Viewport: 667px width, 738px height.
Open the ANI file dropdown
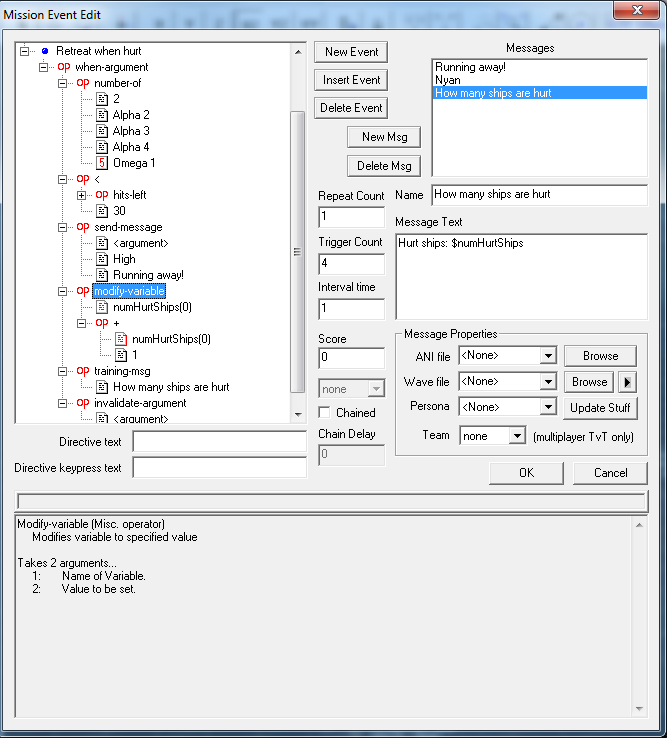click(546, 356)
